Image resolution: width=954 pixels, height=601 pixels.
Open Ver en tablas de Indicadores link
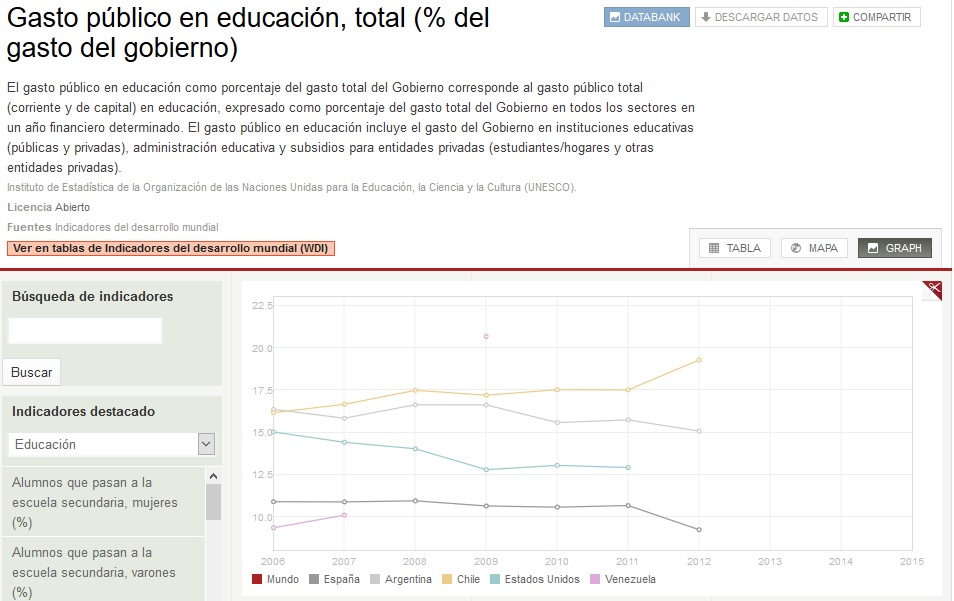pyautogui.click(x=171, y=248)
